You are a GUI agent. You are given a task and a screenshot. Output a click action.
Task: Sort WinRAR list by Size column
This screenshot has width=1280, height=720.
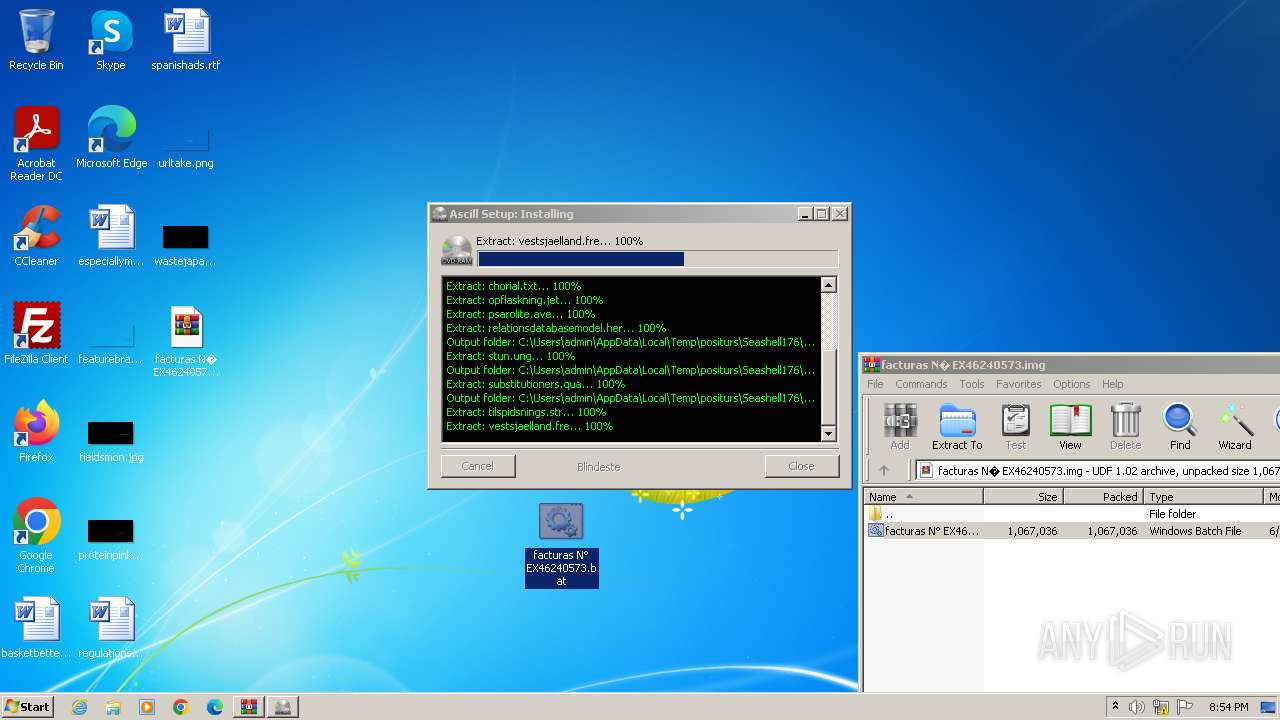tap(1023, 496)
